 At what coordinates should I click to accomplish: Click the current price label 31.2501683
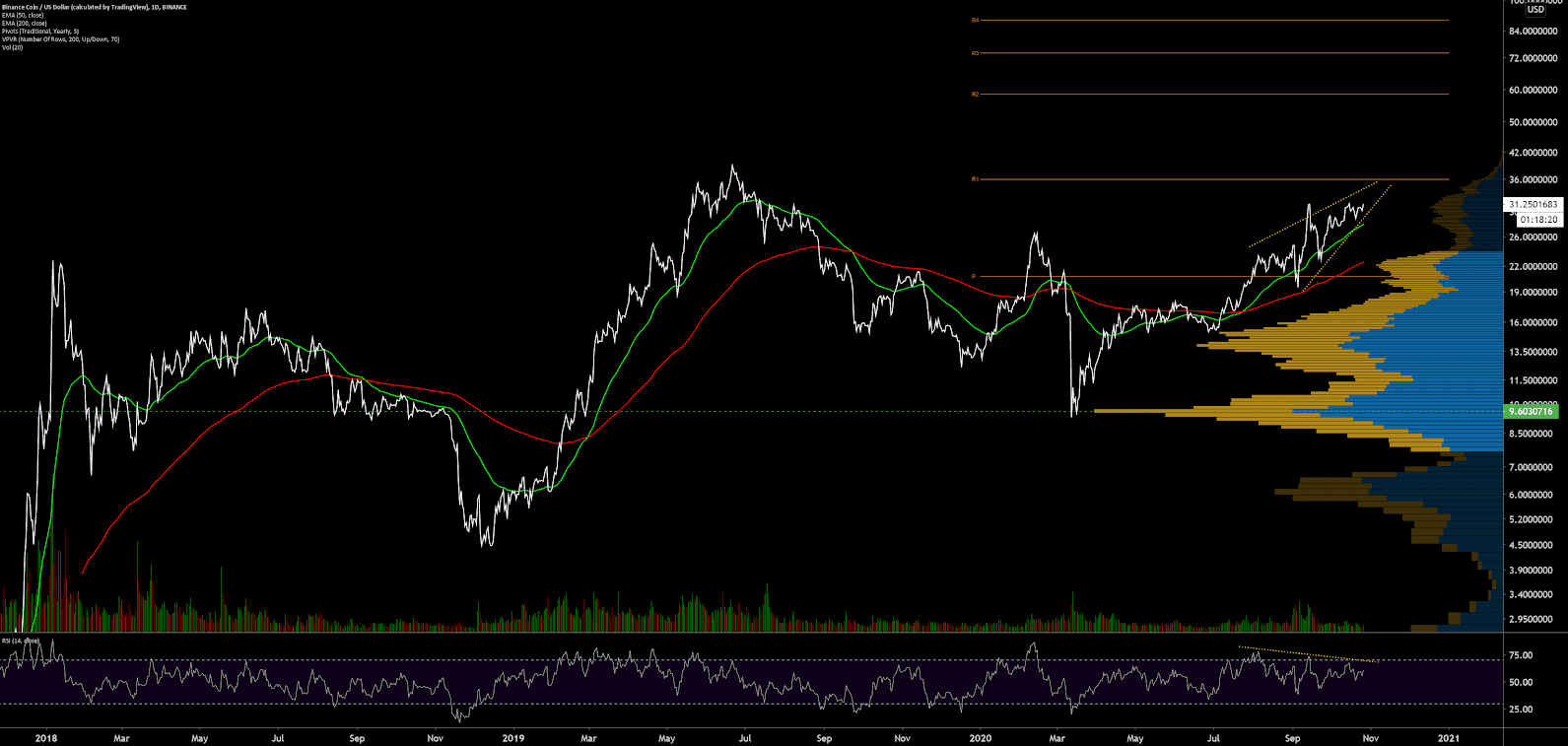[1534, 205]
